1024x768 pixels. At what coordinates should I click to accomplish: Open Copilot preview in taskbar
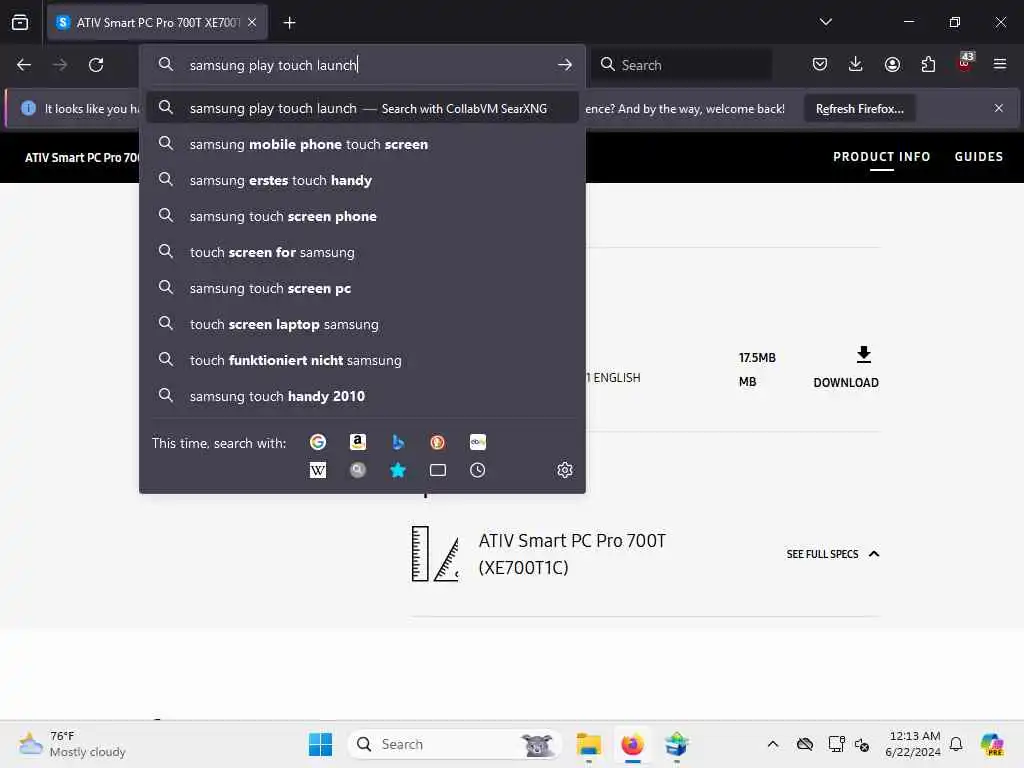pyautogui.click(x=992, y=744)
